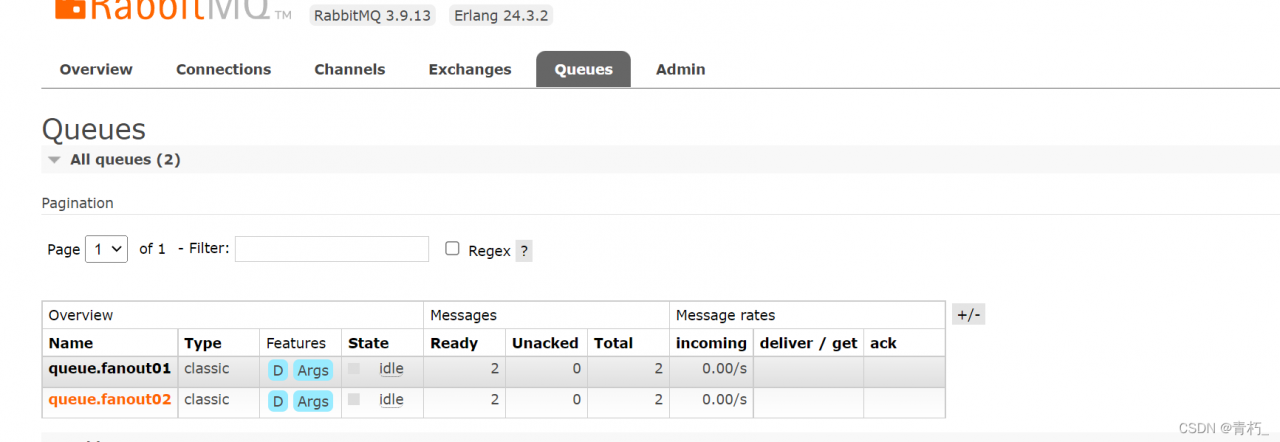
Task: Click the state indicator square for queue.fanout01
Action: point(354,369)
